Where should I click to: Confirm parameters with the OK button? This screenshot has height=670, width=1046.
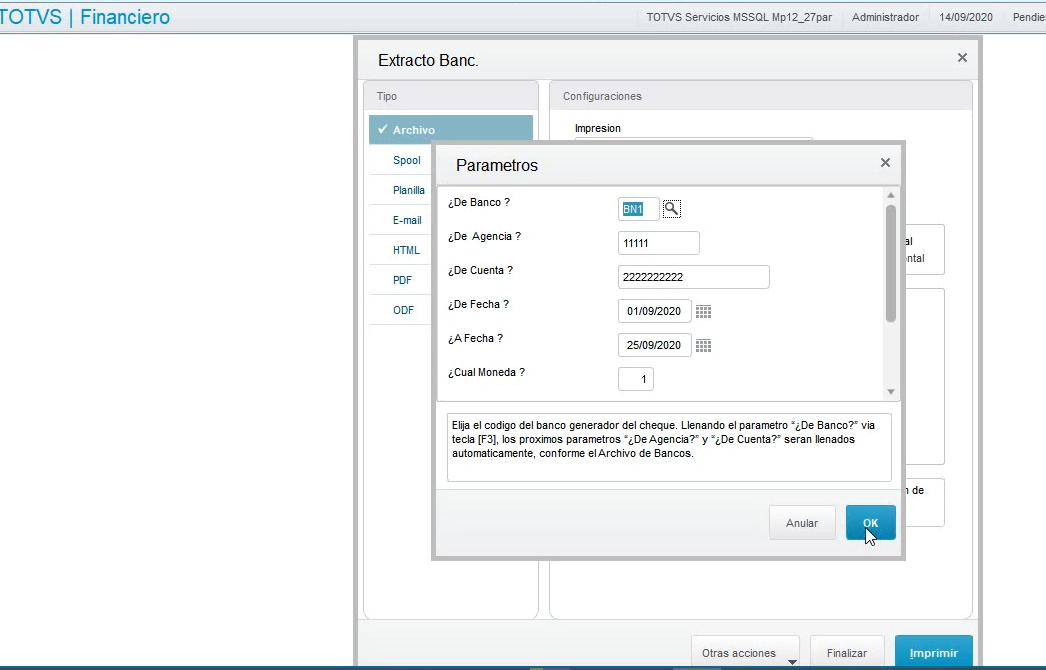tap(871, 523)
